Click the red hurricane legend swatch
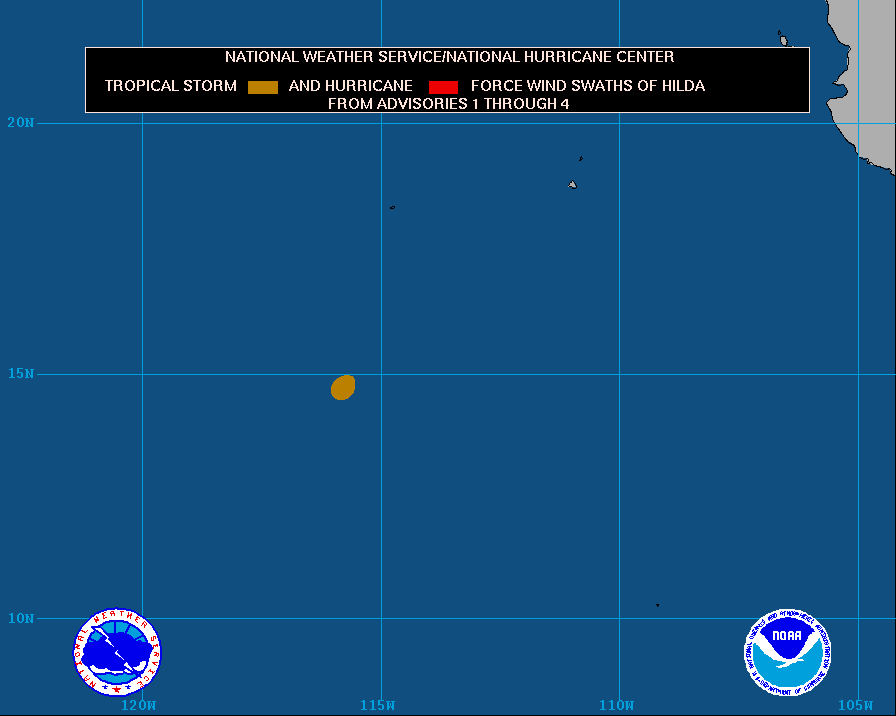This screenshot has height=716, width=896. pos(443,87)
